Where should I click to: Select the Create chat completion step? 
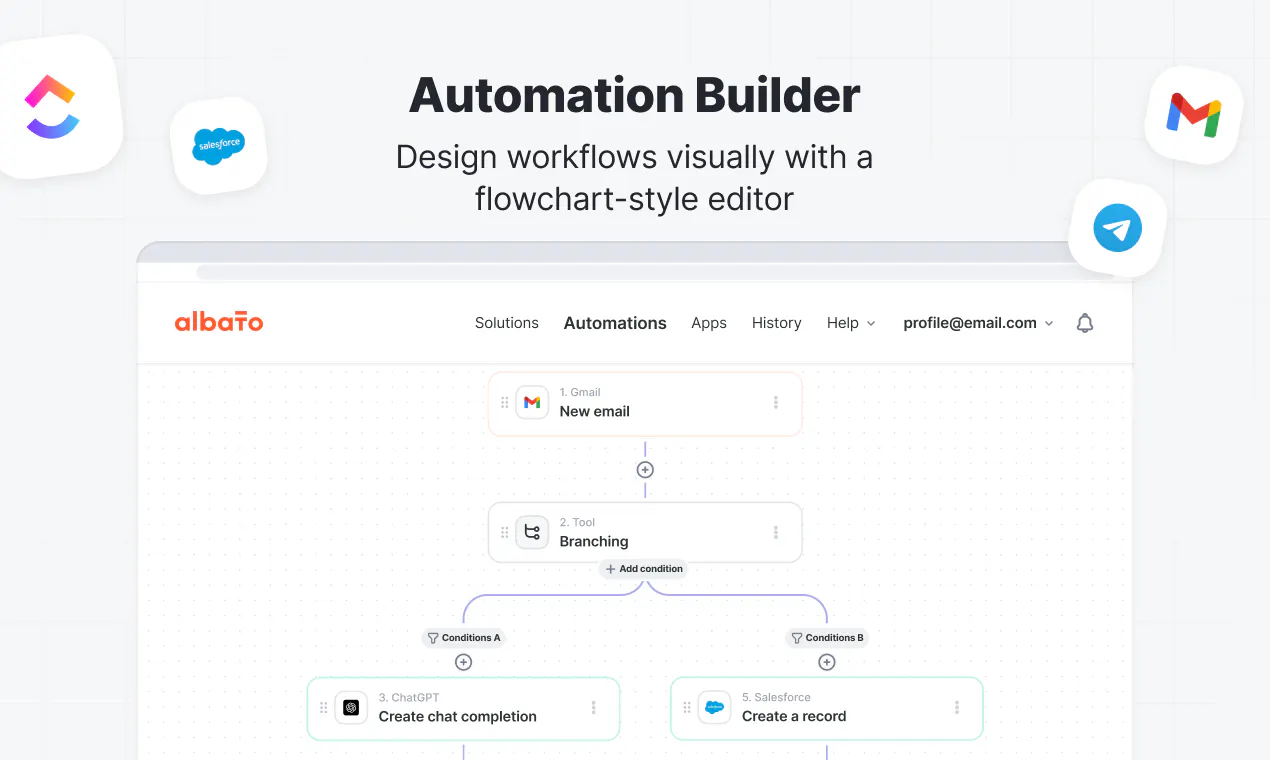(x=463, y=708)
